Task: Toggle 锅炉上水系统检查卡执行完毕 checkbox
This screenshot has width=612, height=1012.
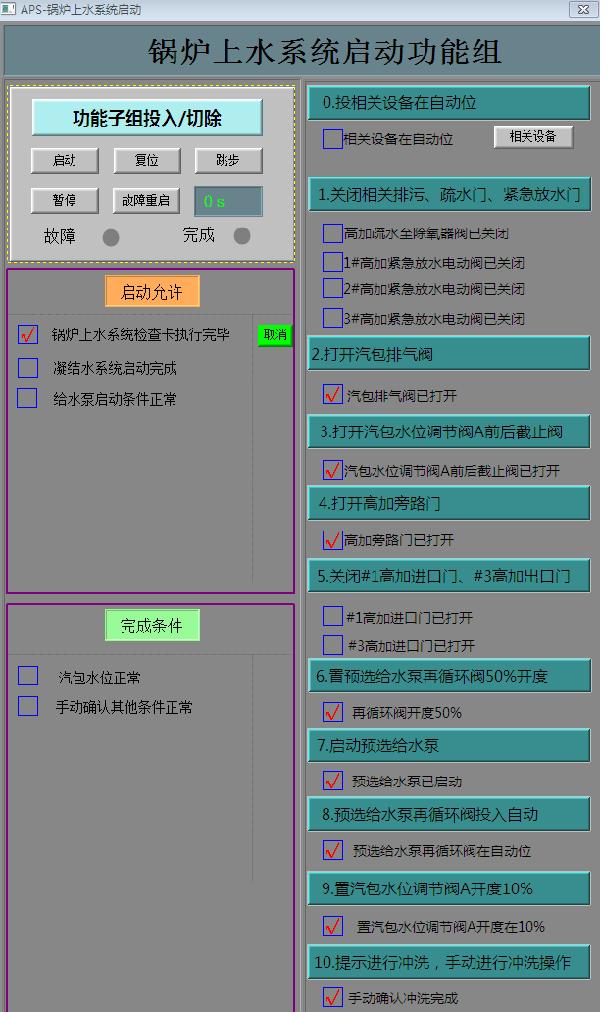Action: point(28,335)
